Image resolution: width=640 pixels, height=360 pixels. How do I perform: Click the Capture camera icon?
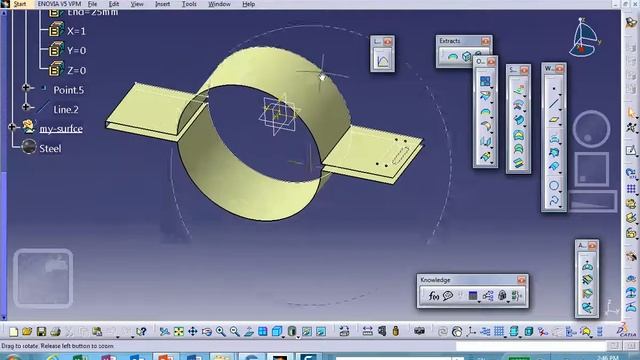tap(419, 331)
